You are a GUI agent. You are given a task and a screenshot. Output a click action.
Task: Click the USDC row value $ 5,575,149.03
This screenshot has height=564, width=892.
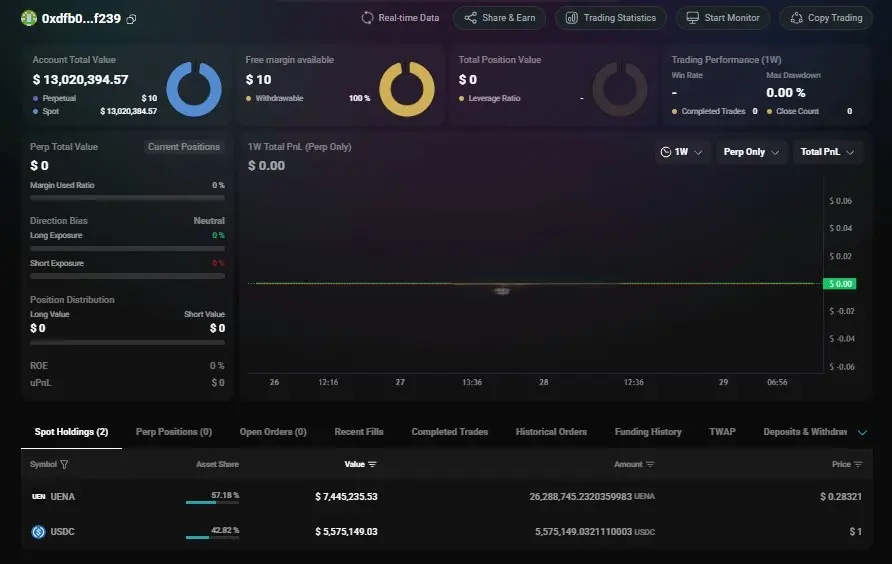pos(346,532)
